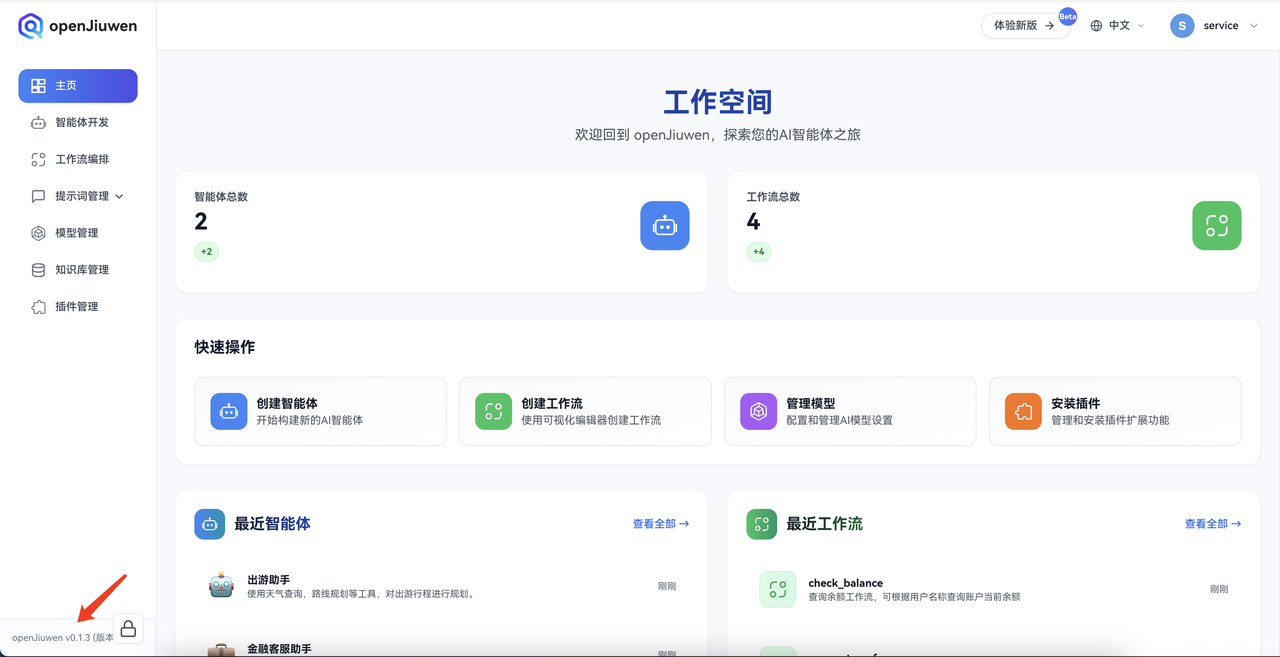Click the 安装插件 quick action card
The width and height of the screenshot is (1280, 657).
pyautogui.click(x=1115, y=411)
